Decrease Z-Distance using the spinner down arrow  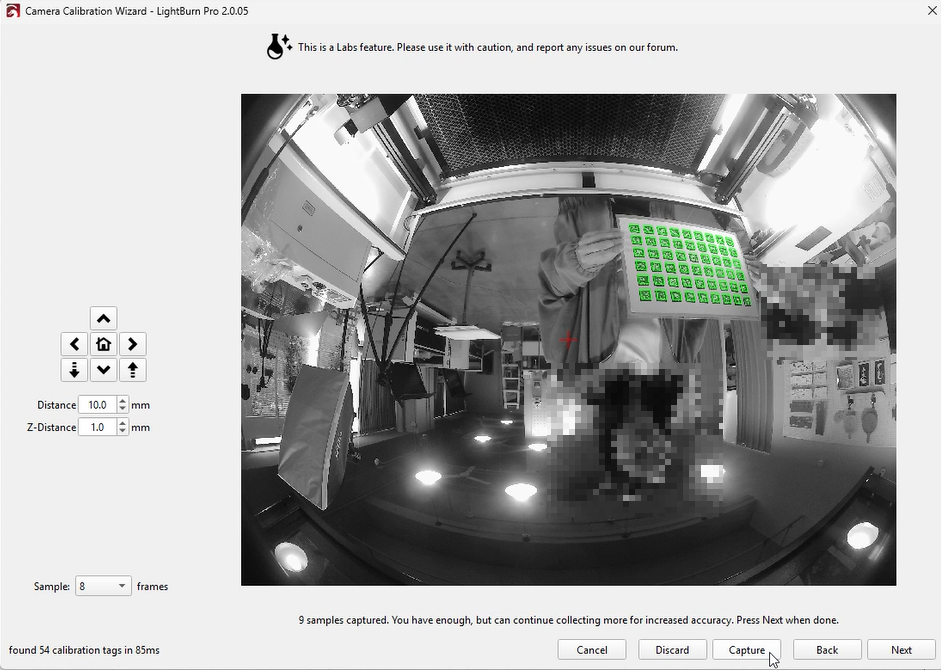click(123, 432)
